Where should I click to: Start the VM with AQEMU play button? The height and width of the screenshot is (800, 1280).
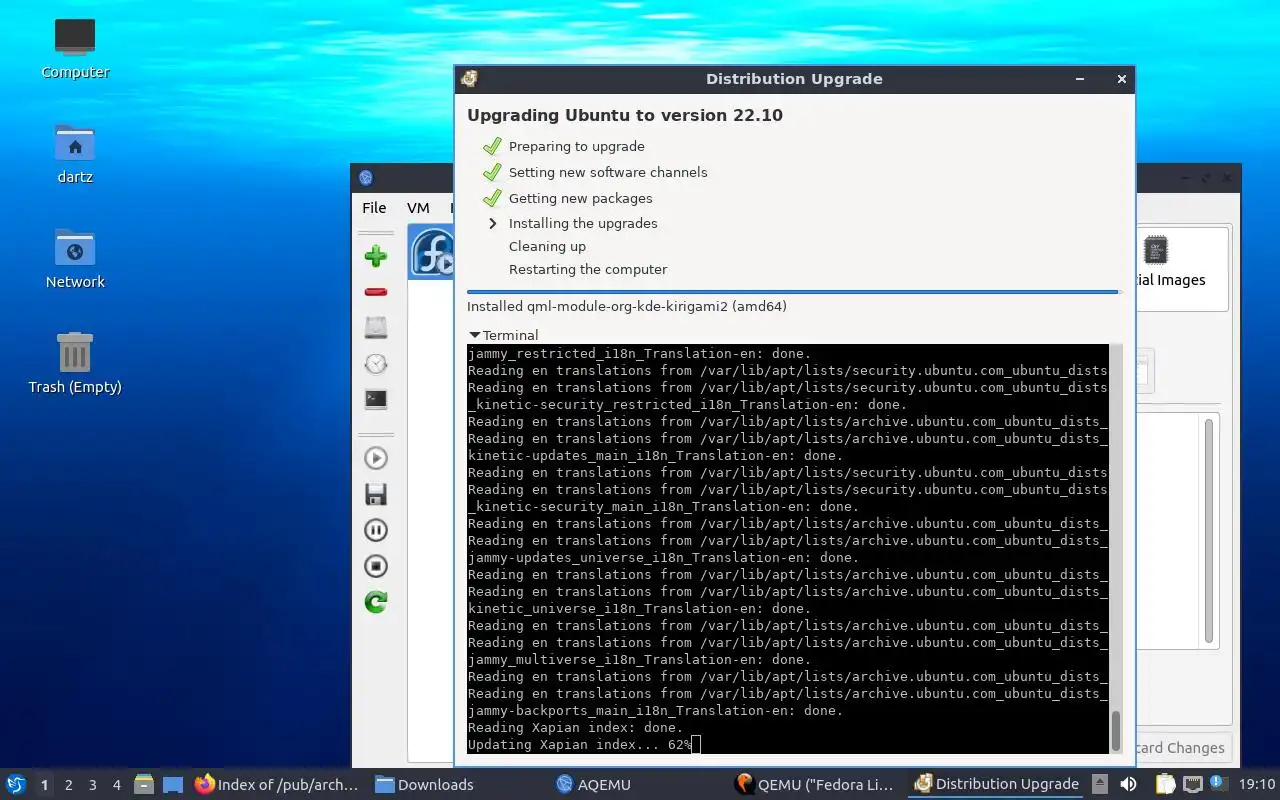click(376, 458)
